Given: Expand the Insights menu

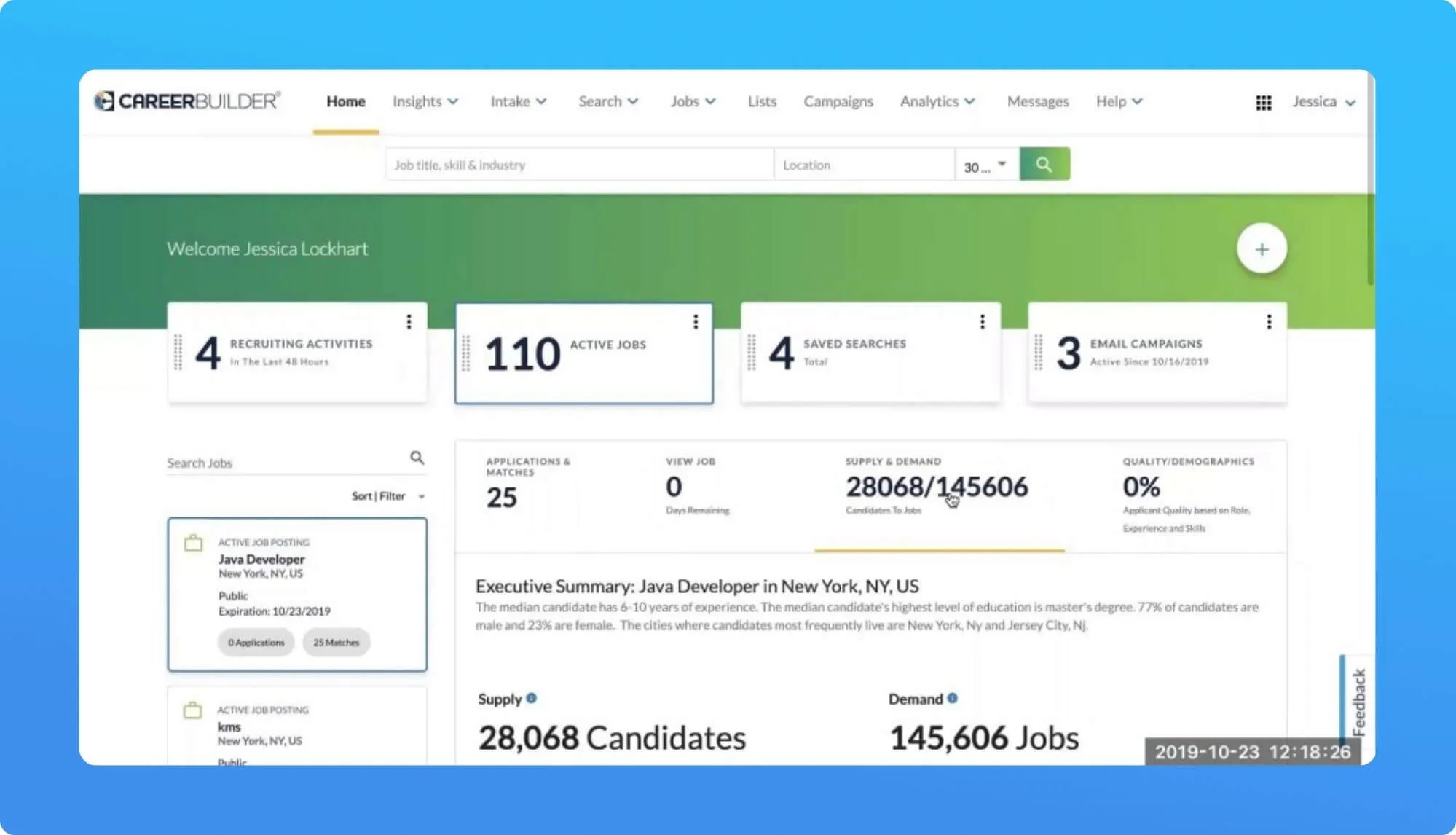Looking at the screenshot, I should click(x=425, y=101).
